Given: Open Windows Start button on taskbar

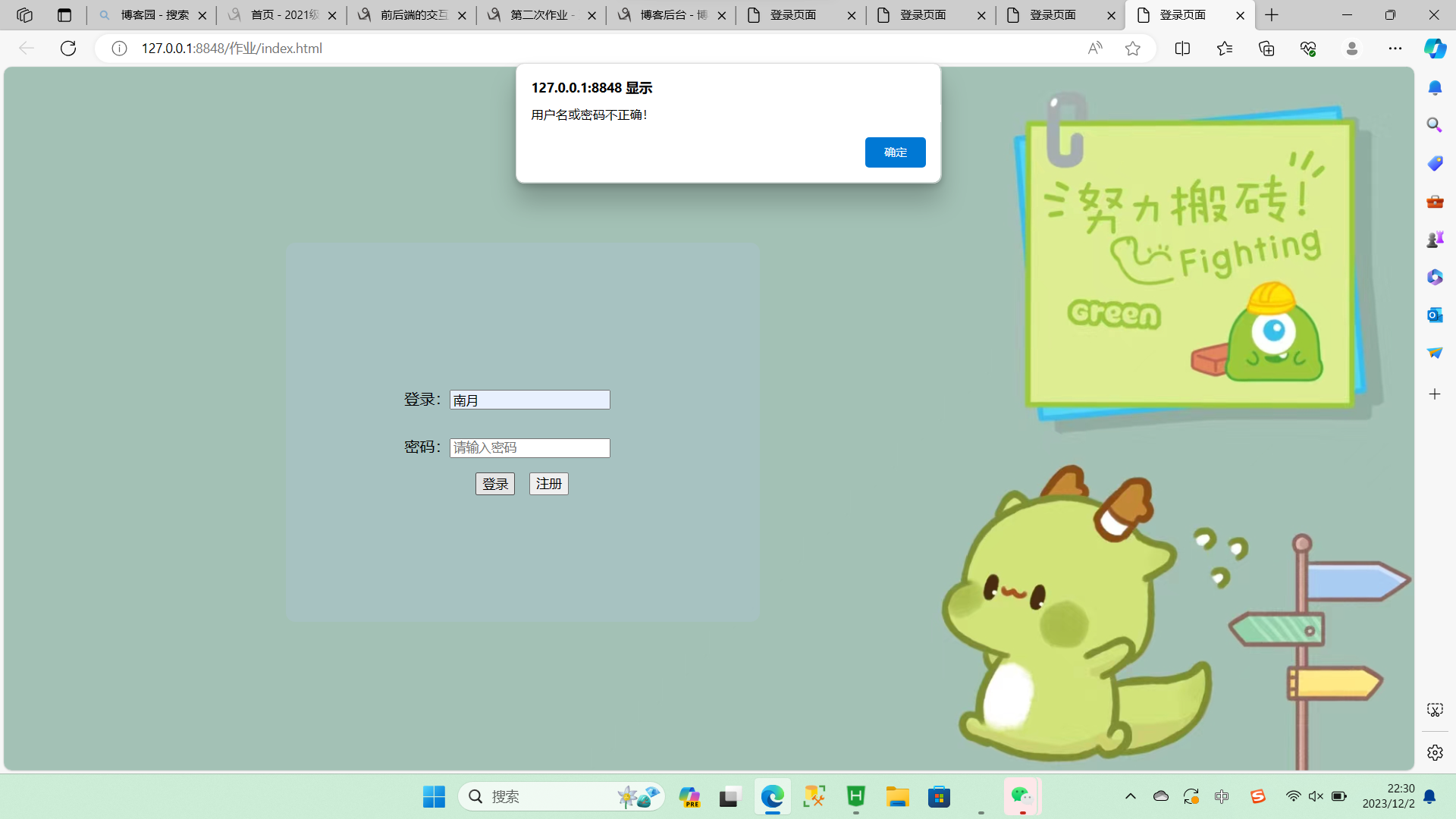Looking at the screenshot, I should (x=434, y=796).
